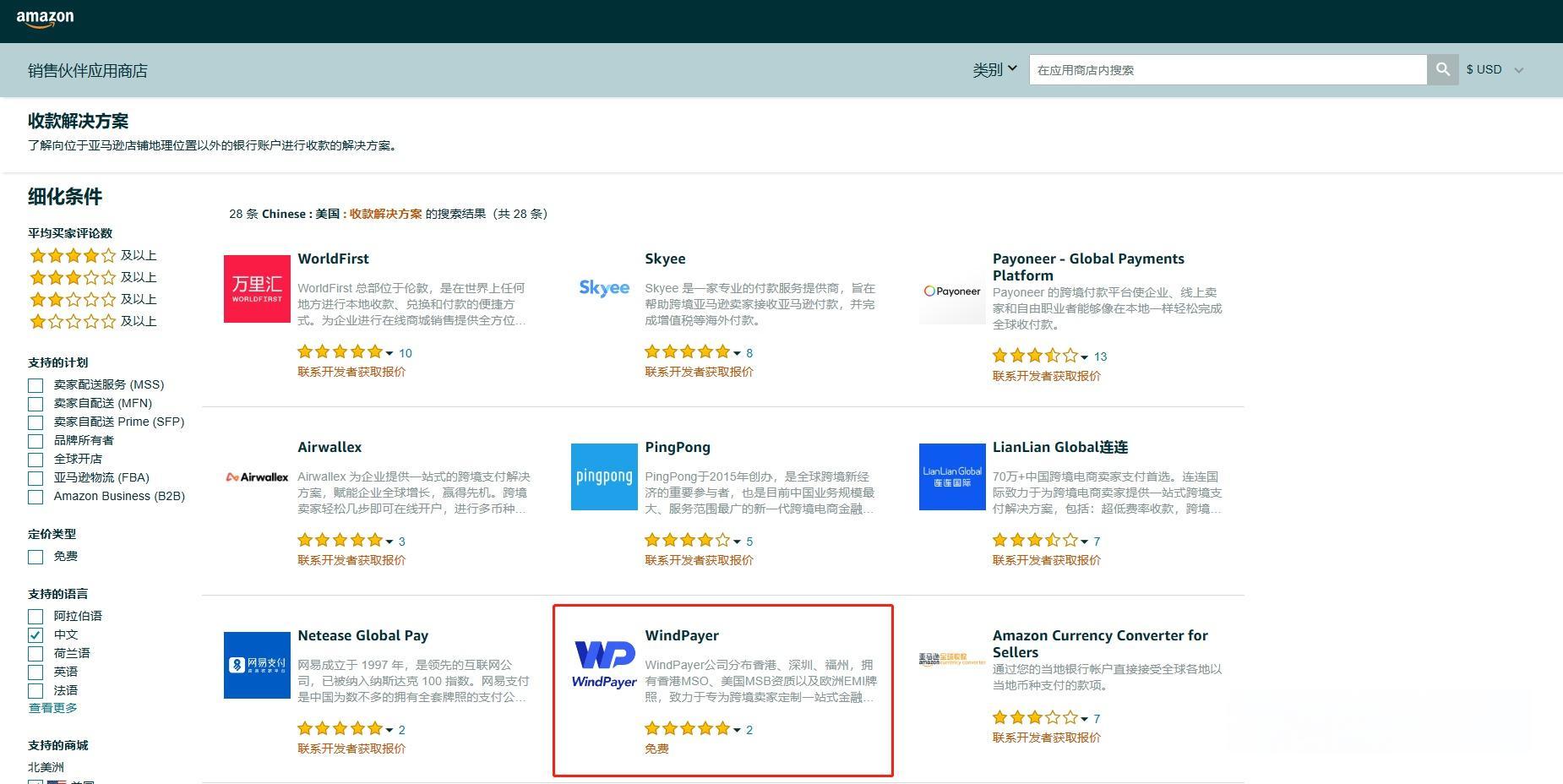Open the Airwallex title link
The height and width of the screenshot is (784, 1563).
coord(329,447)
